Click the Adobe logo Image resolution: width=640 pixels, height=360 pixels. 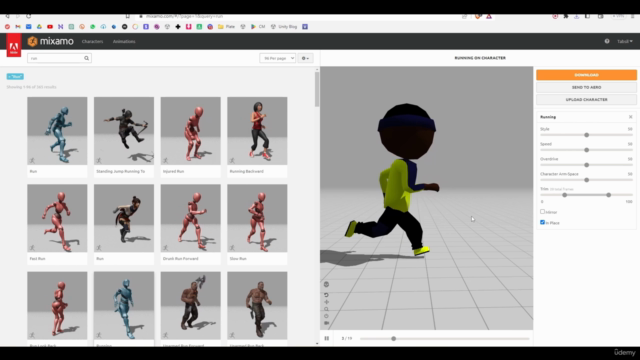(x=14, y=45)
